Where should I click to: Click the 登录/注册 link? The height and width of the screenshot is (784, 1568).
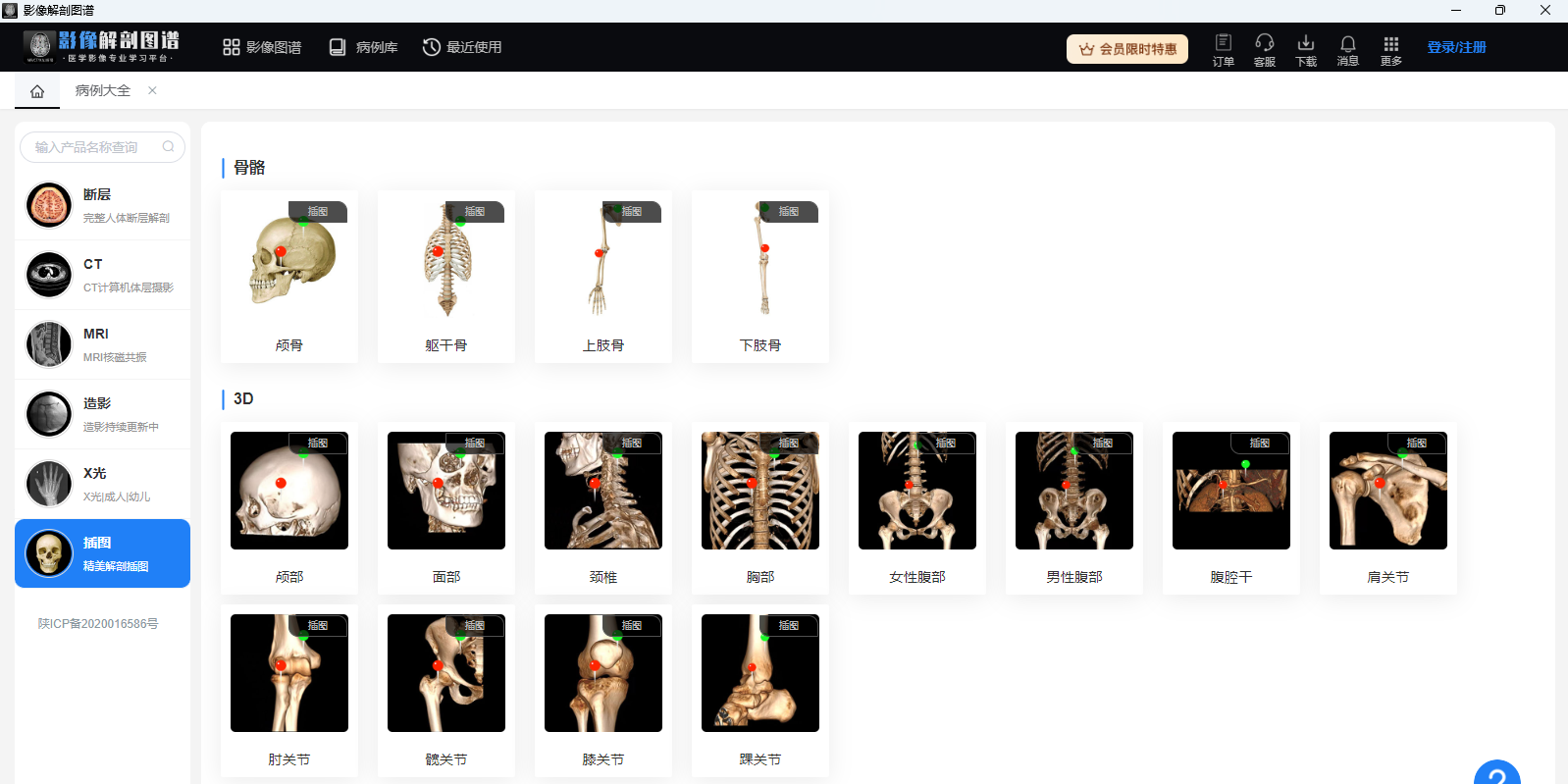[1456, 47]
